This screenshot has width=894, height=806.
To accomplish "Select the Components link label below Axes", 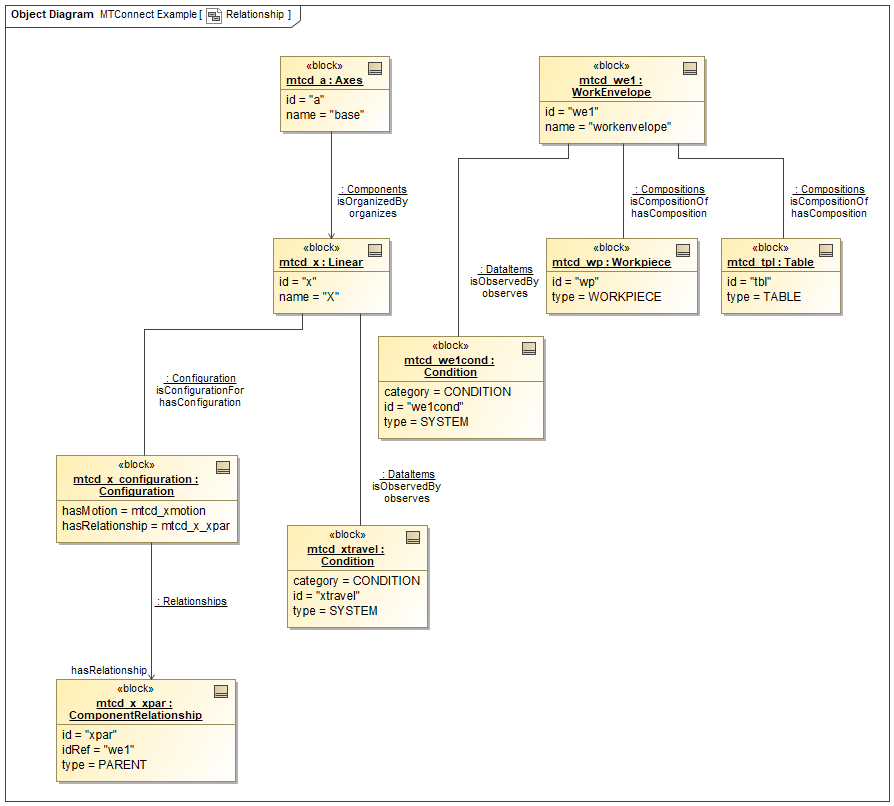I will coord(373,189).
